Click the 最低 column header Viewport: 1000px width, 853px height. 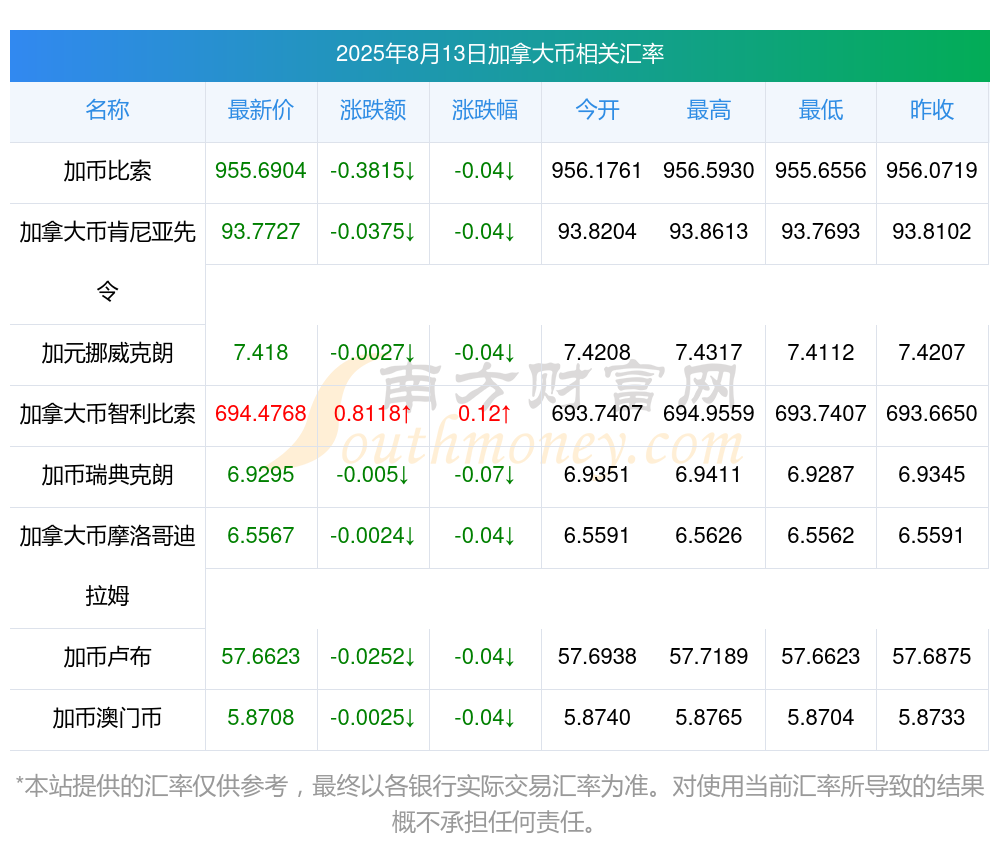point(821,110)
